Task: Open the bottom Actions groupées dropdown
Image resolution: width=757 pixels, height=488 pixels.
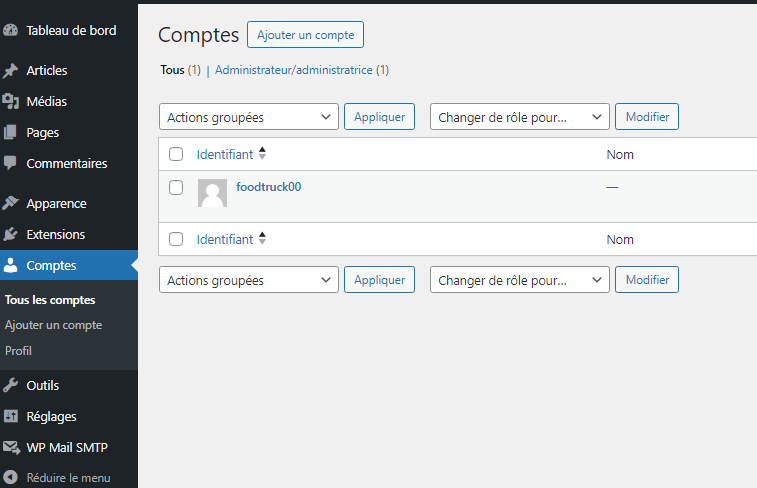Action: click(249, 281)
